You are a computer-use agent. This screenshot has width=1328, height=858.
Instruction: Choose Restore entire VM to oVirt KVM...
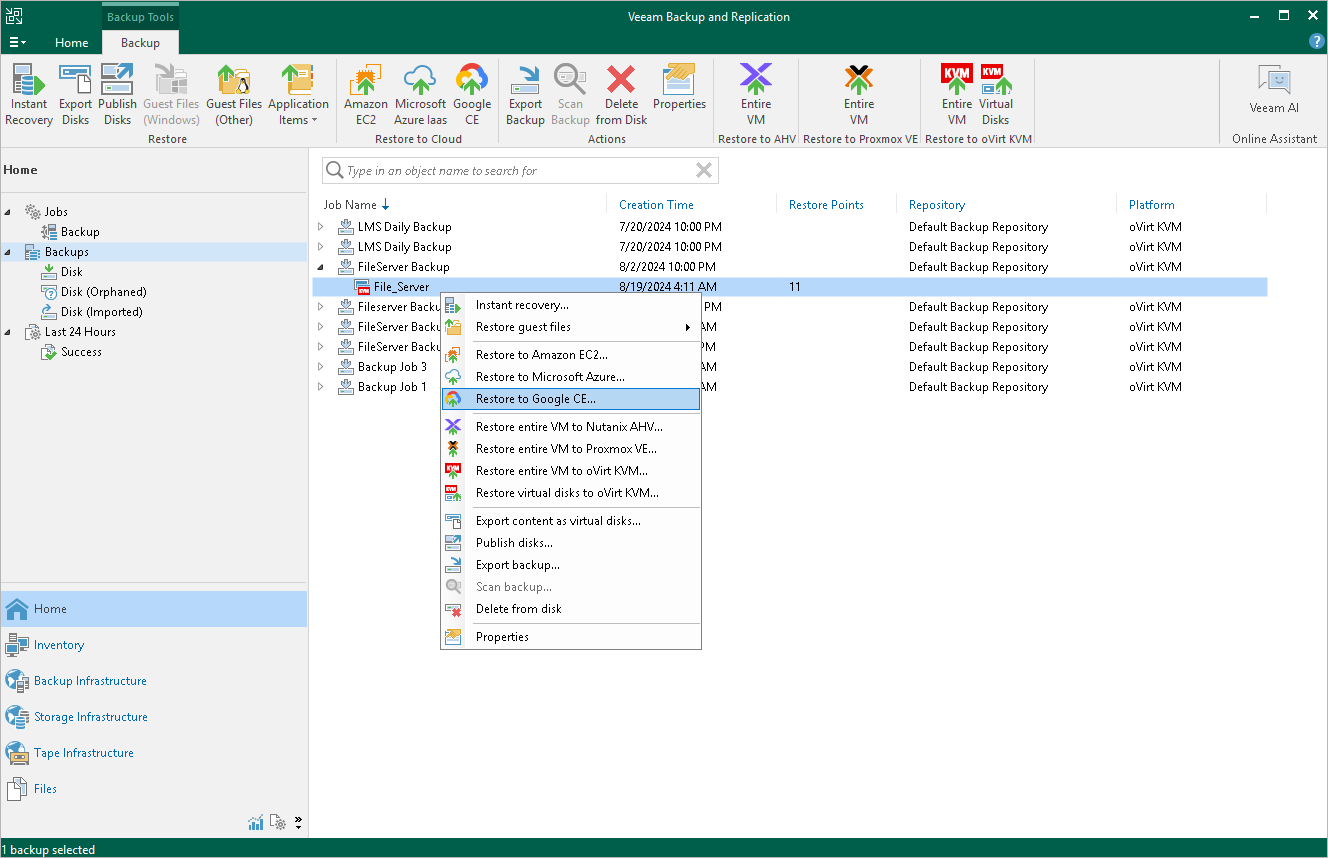571,471
